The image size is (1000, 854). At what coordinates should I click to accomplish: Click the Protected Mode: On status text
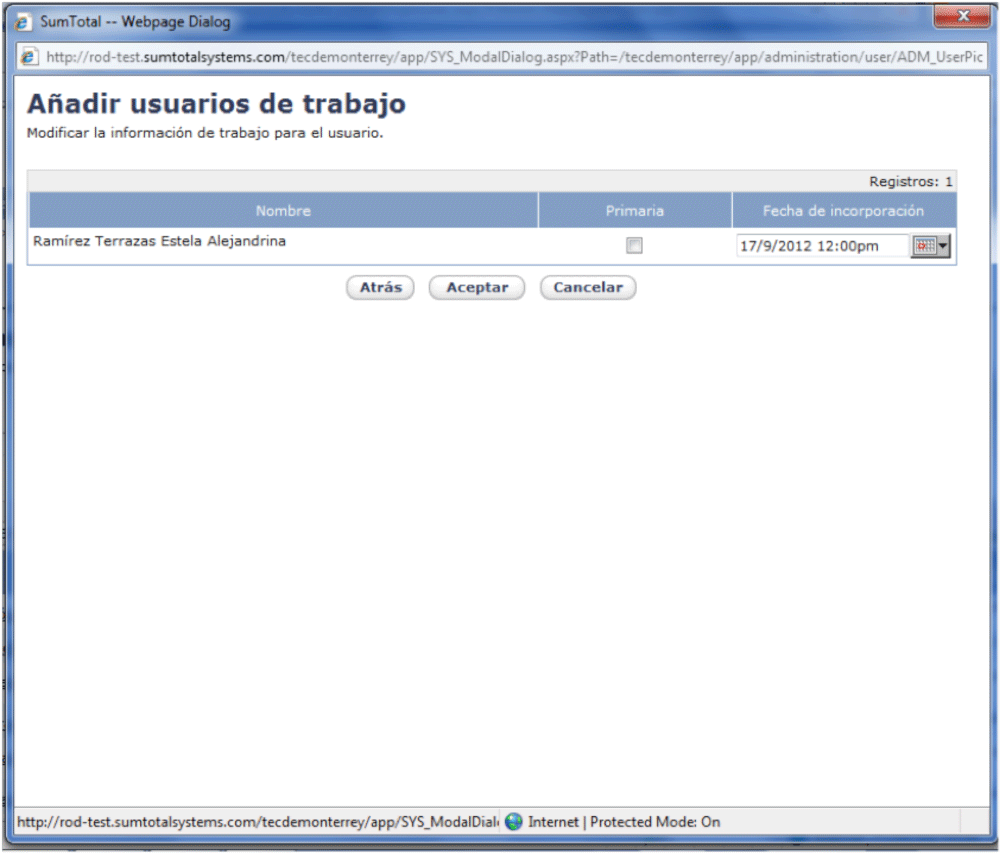point(655,822)
